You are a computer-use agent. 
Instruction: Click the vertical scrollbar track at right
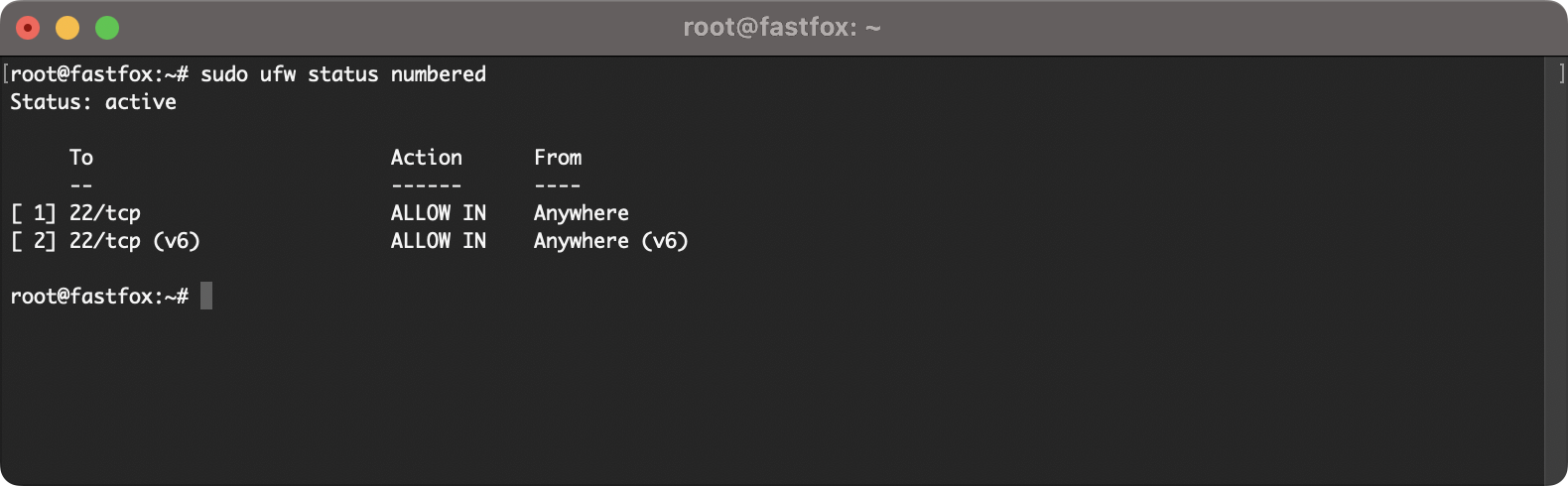[x=1555, y=268]
